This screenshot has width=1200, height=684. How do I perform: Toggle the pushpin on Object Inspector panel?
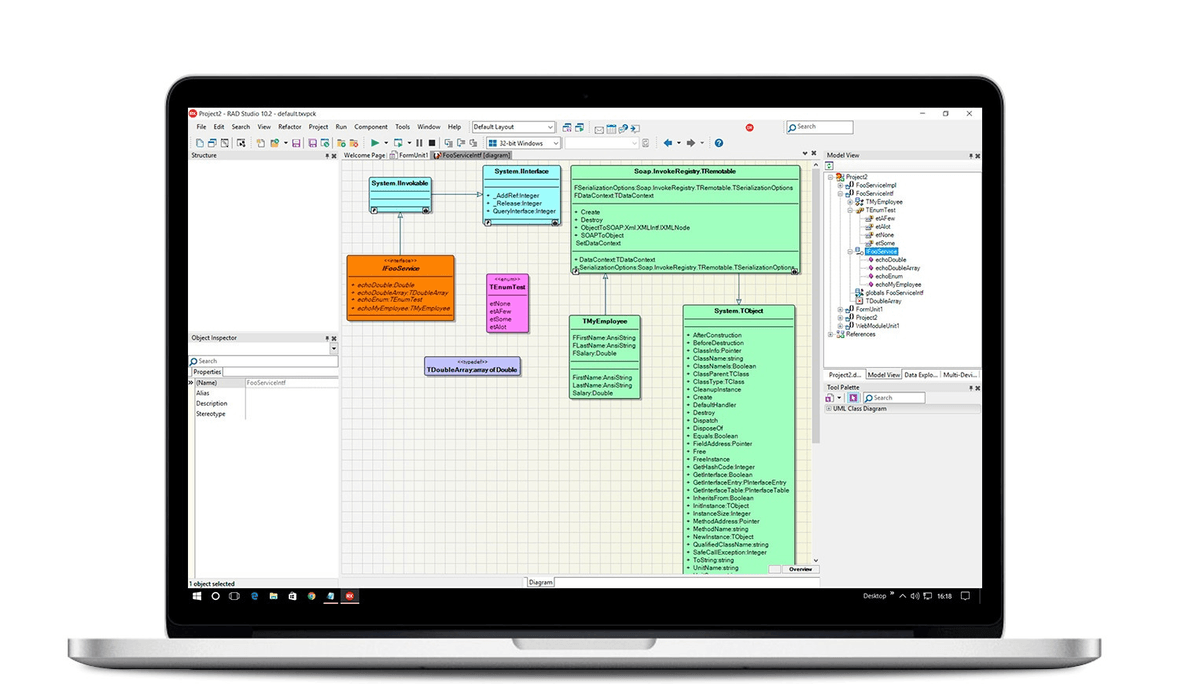pos(327,338)
